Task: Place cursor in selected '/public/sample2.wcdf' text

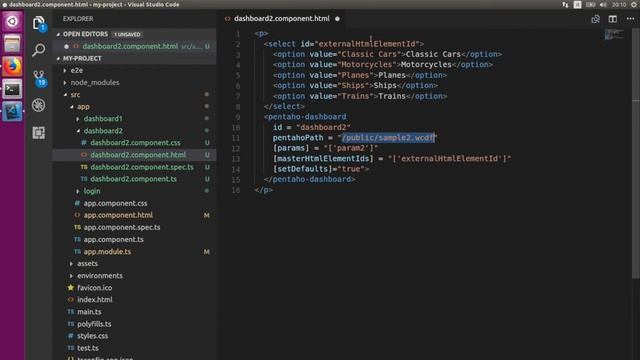Action: [x=388, y=138]
